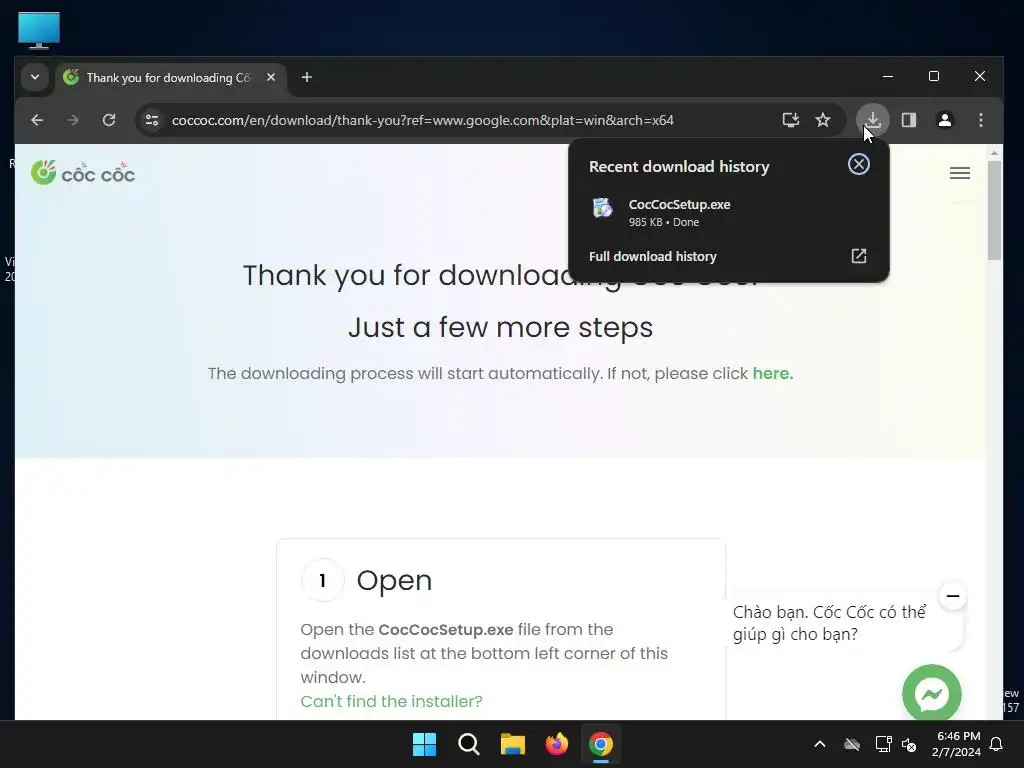The width and height of the screenshot is (1024, 768).
Task: Select the 'Thank you for downloading' tab
Action: pyautogui.click(x=171, y=78)
